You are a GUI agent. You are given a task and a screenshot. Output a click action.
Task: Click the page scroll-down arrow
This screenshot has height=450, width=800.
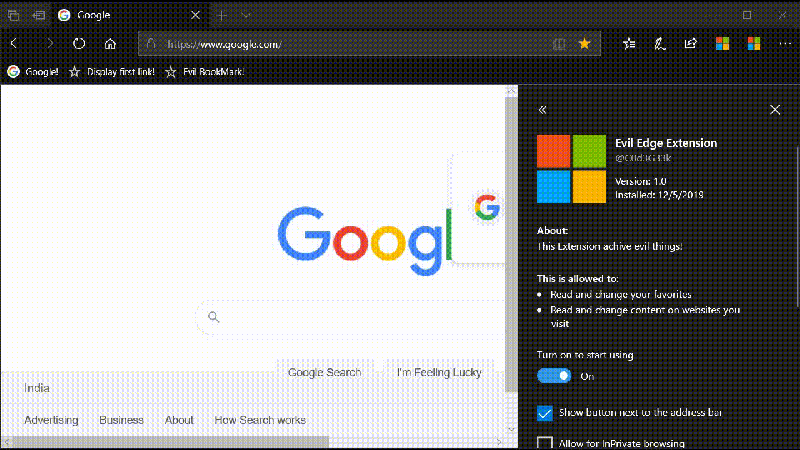(511, 430)
